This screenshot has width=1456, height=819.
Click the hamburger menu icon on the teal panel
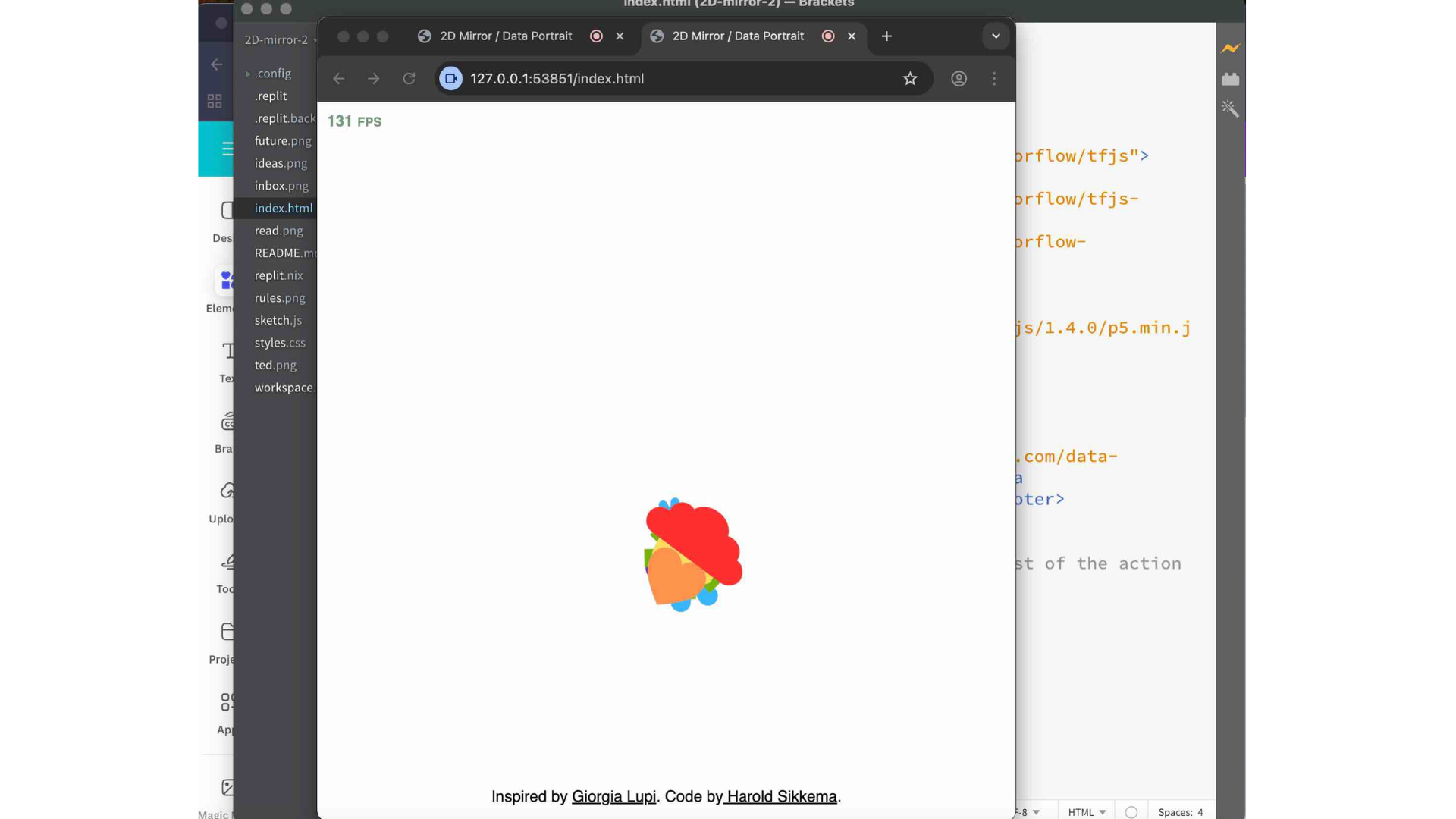click(x=228, y=149)
